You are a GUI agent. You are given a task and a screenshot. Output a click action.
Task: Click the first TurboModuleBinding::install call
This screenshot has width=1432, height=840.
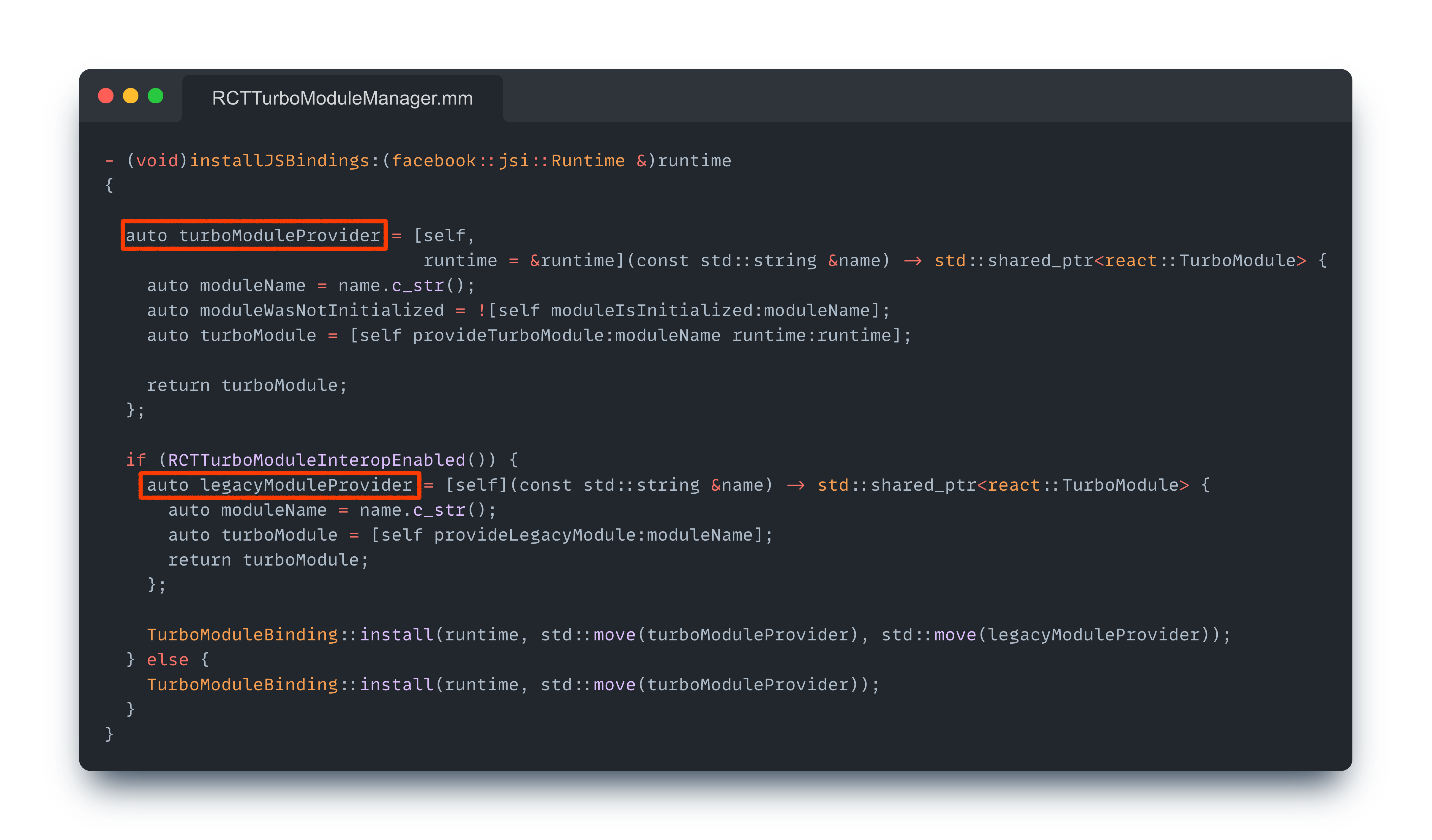point(290,634)
